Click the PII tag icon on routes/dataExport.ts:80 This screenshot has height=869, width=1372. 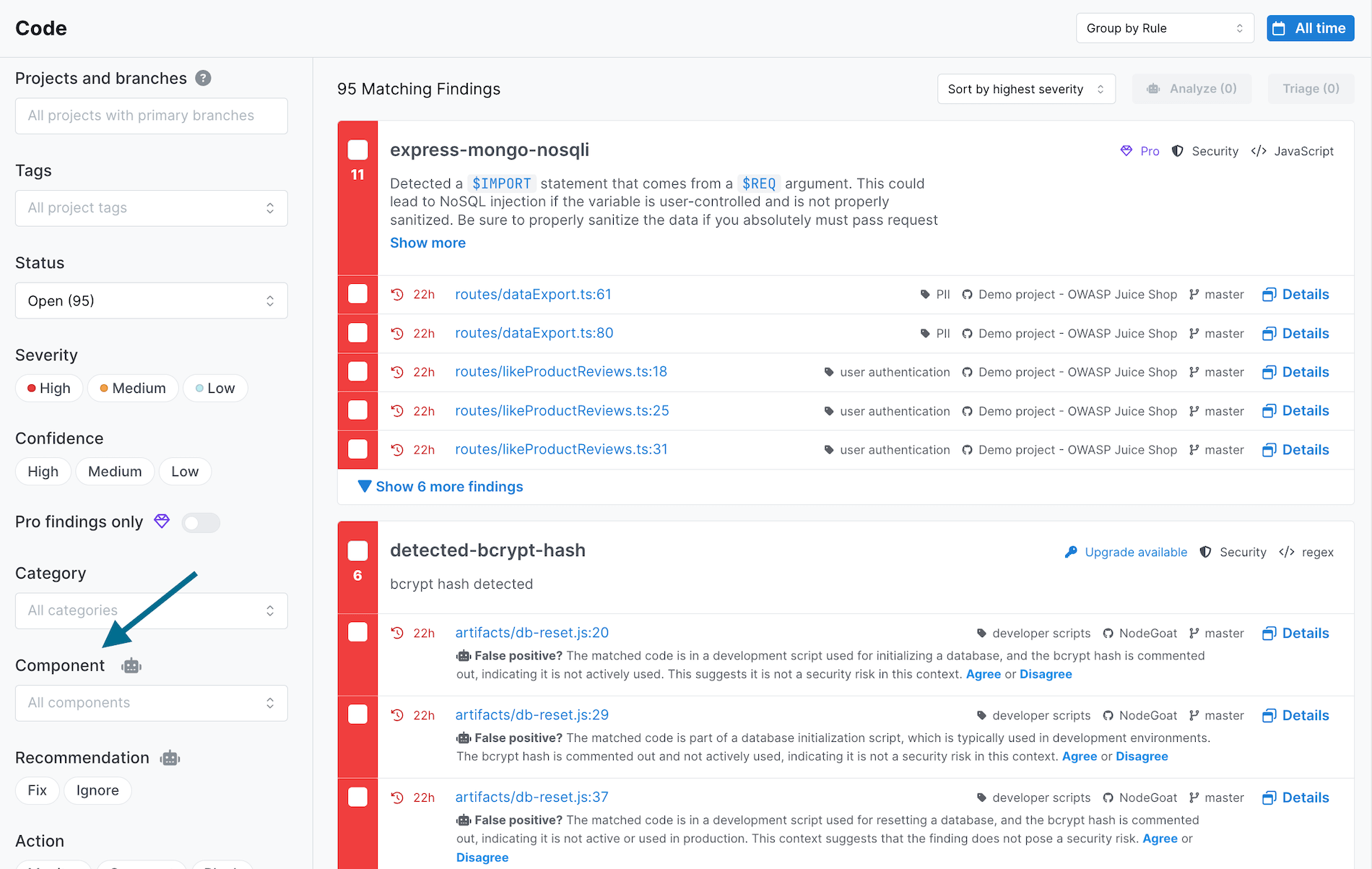tap(925, 333)
